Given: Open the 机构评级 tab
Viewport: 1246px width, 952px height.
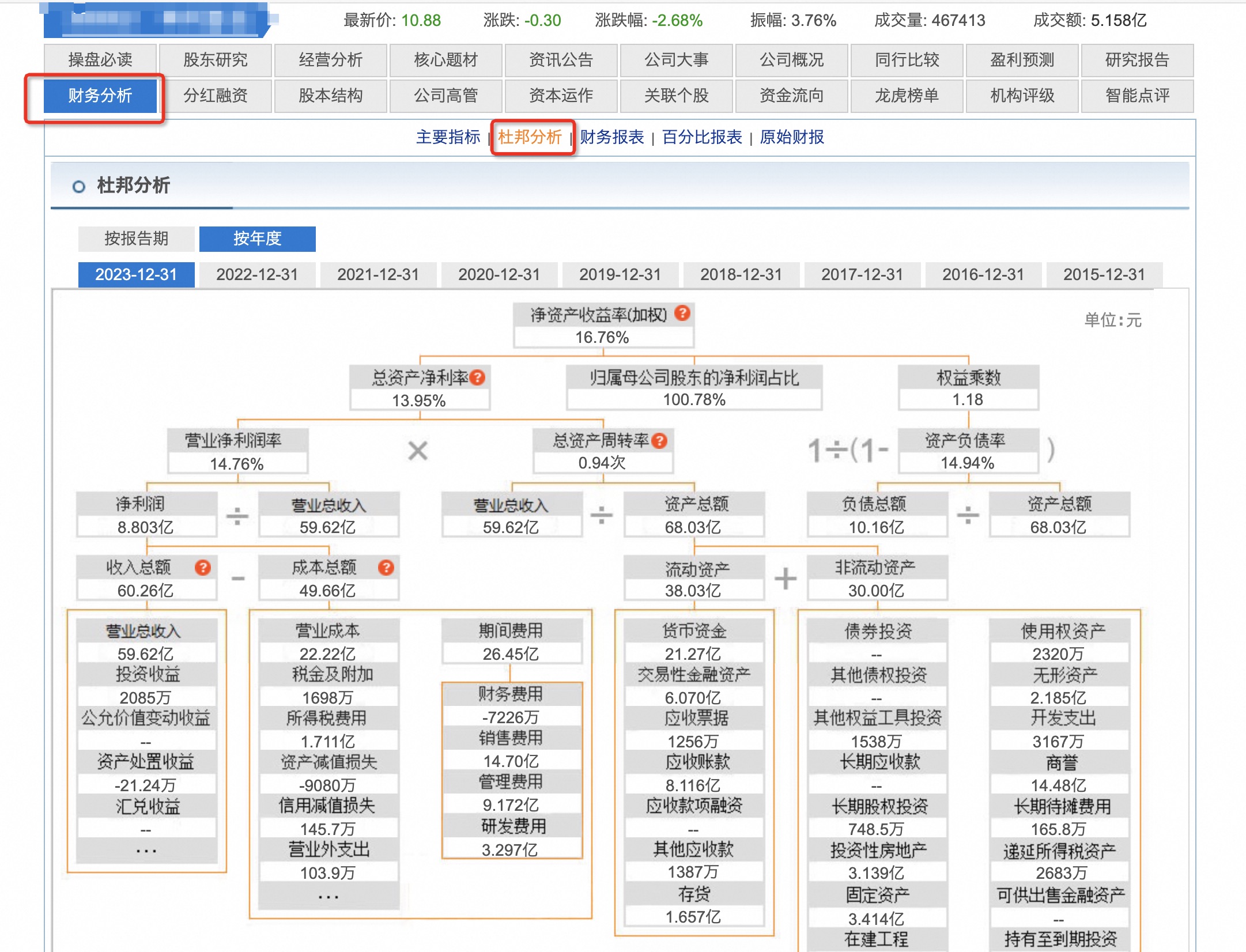Looking at the screenshot, I should (x=1022, y=96).
